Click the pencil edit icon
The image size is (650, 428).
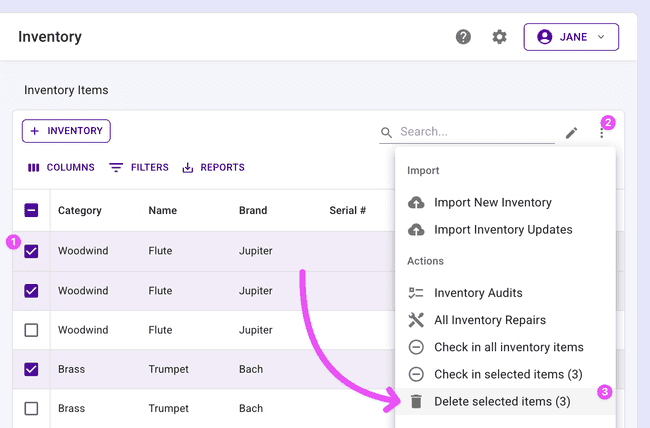[572, 133]
